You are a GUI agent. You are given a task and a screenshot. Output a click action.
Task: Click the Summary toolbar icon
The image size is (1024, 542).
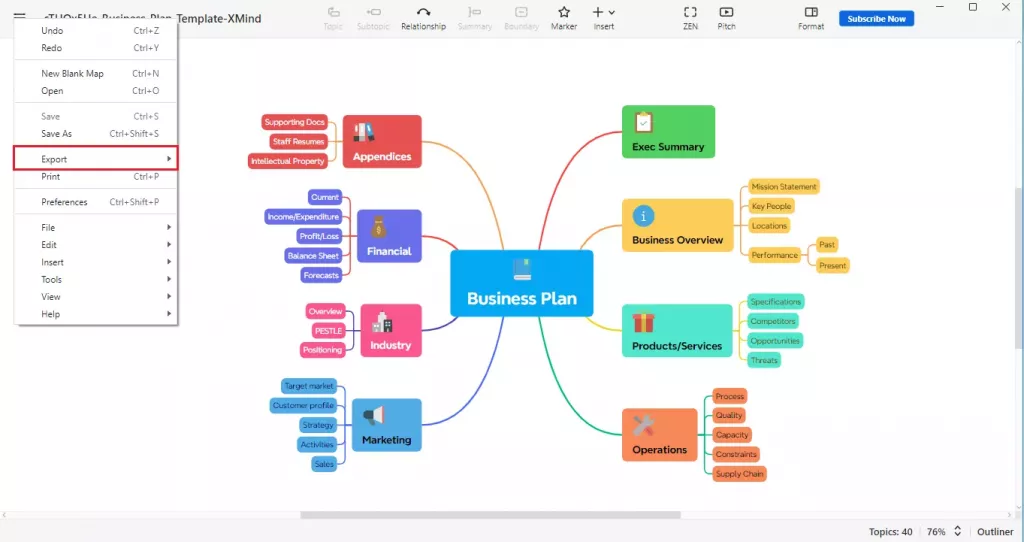click(x=475, y=12)
